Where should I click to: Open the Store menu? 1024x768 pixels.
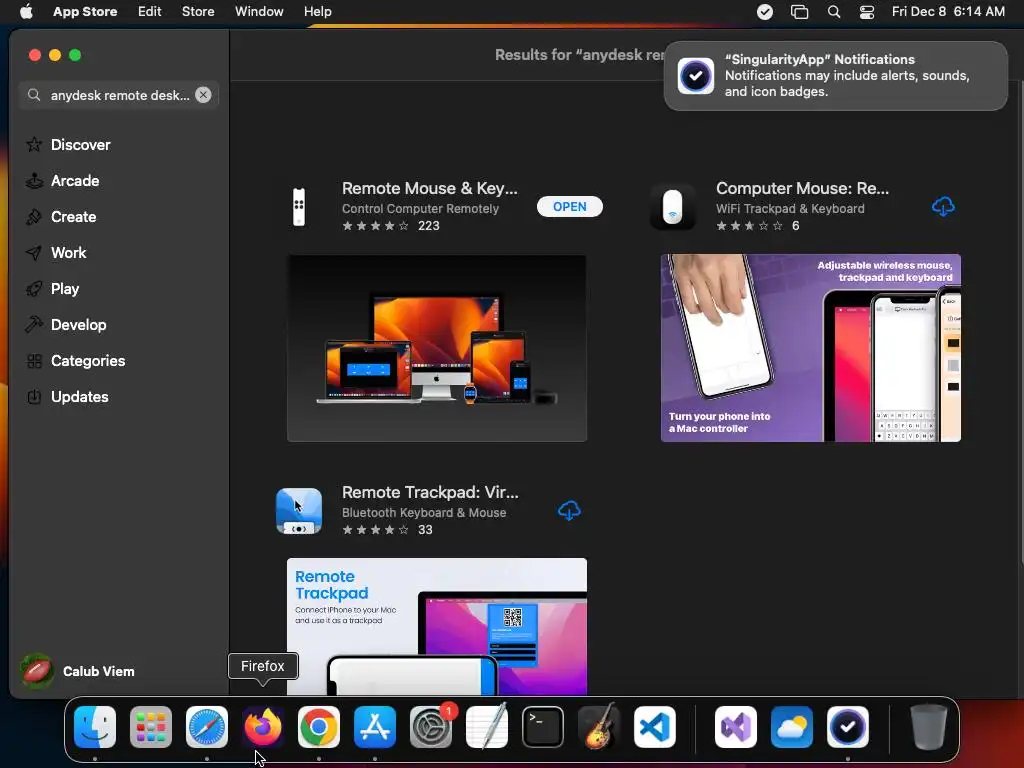198,12
